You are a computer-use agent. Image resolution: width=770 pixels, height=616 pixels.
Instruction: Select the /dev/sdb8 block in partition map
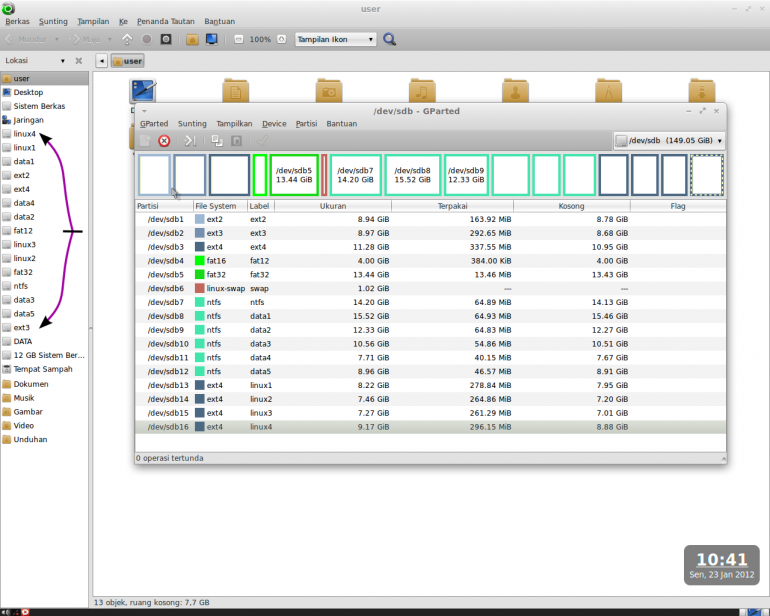click(412, 175)
